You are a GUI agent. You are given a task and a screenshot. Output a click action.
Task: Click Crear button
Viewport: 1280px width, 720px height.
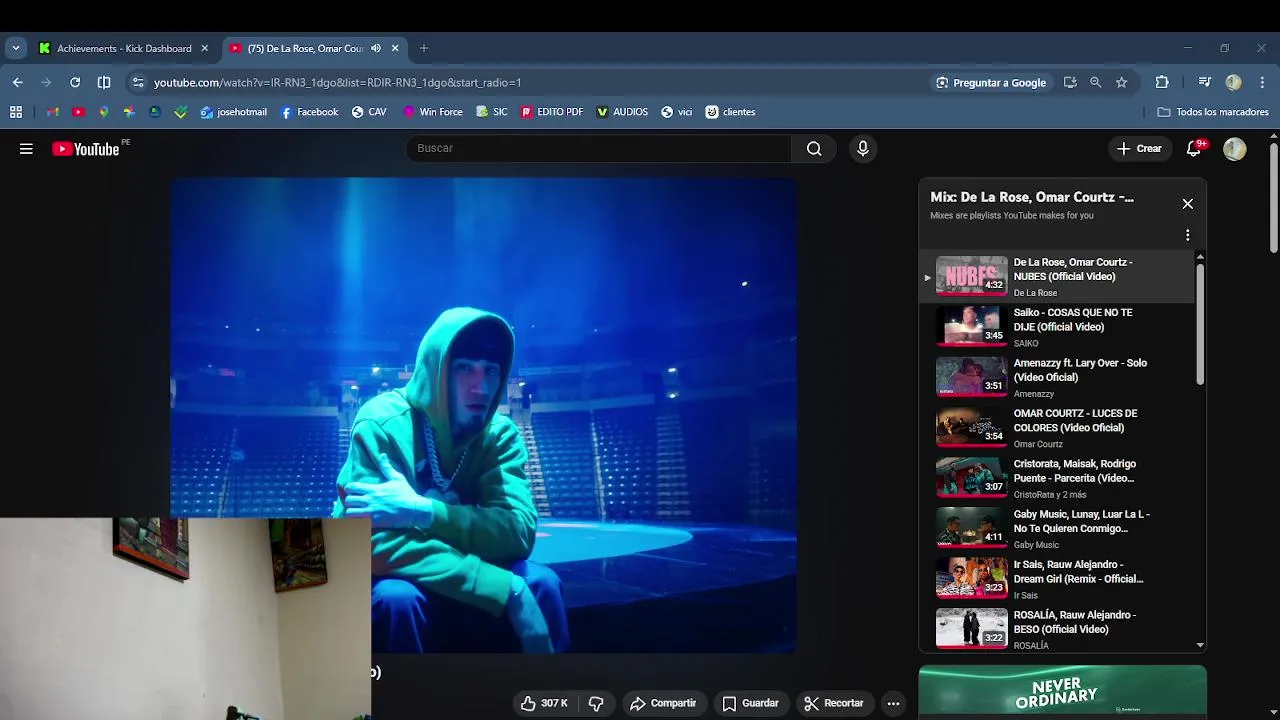click(x=1139, y=149)
